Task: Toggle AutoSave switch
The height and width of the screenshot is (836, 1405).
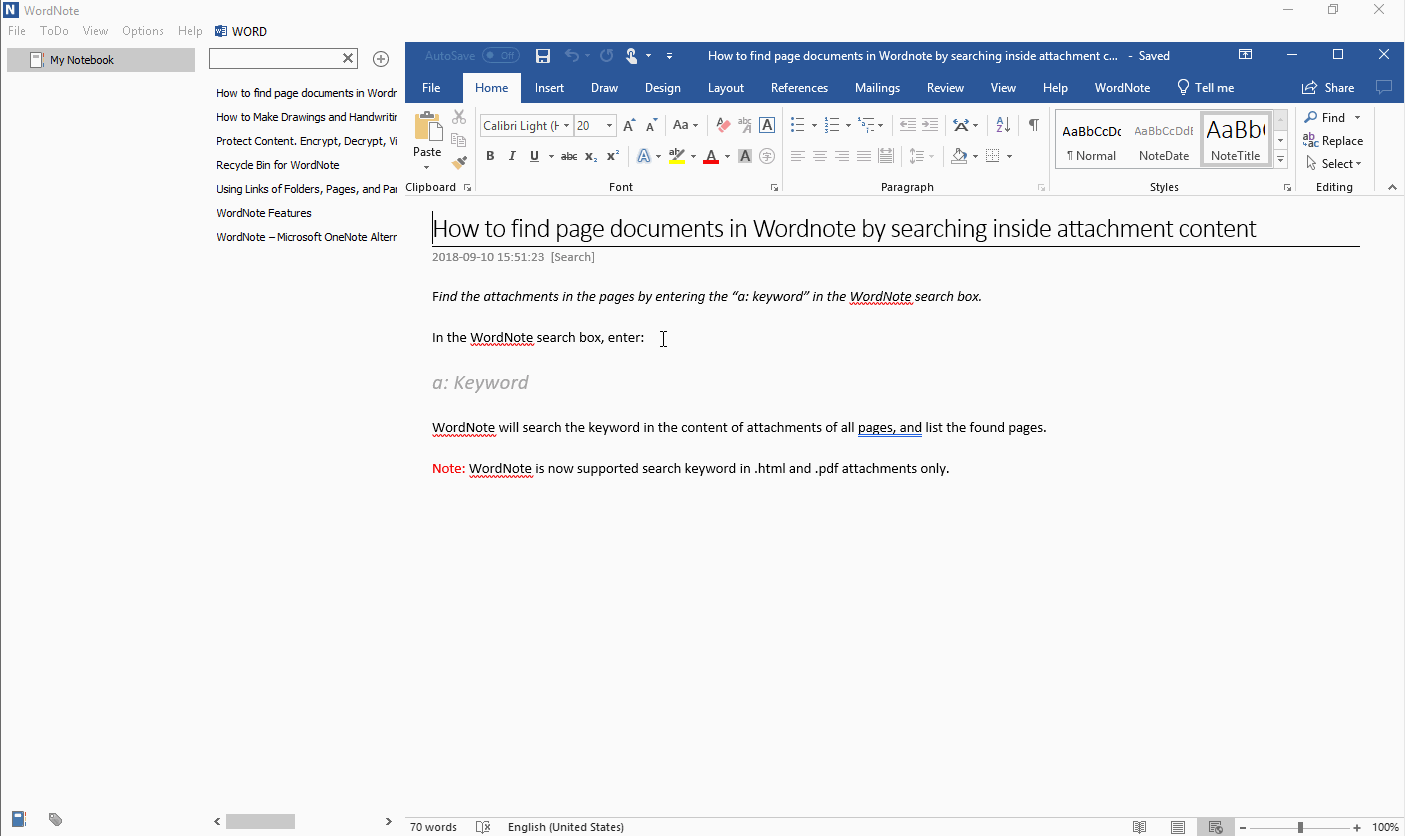Action: [500, 56]
